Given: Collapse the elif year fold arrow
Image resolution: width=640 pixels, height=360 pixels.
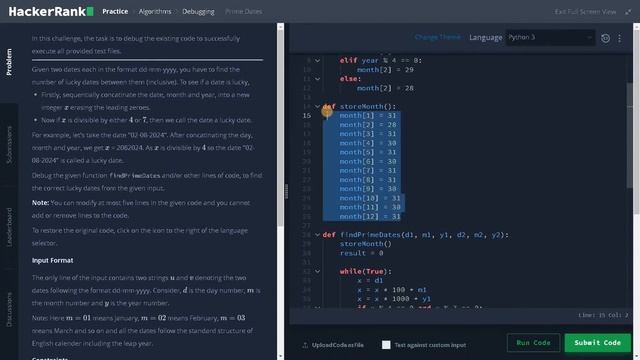Looking at the screenshot, I should 317,60.
